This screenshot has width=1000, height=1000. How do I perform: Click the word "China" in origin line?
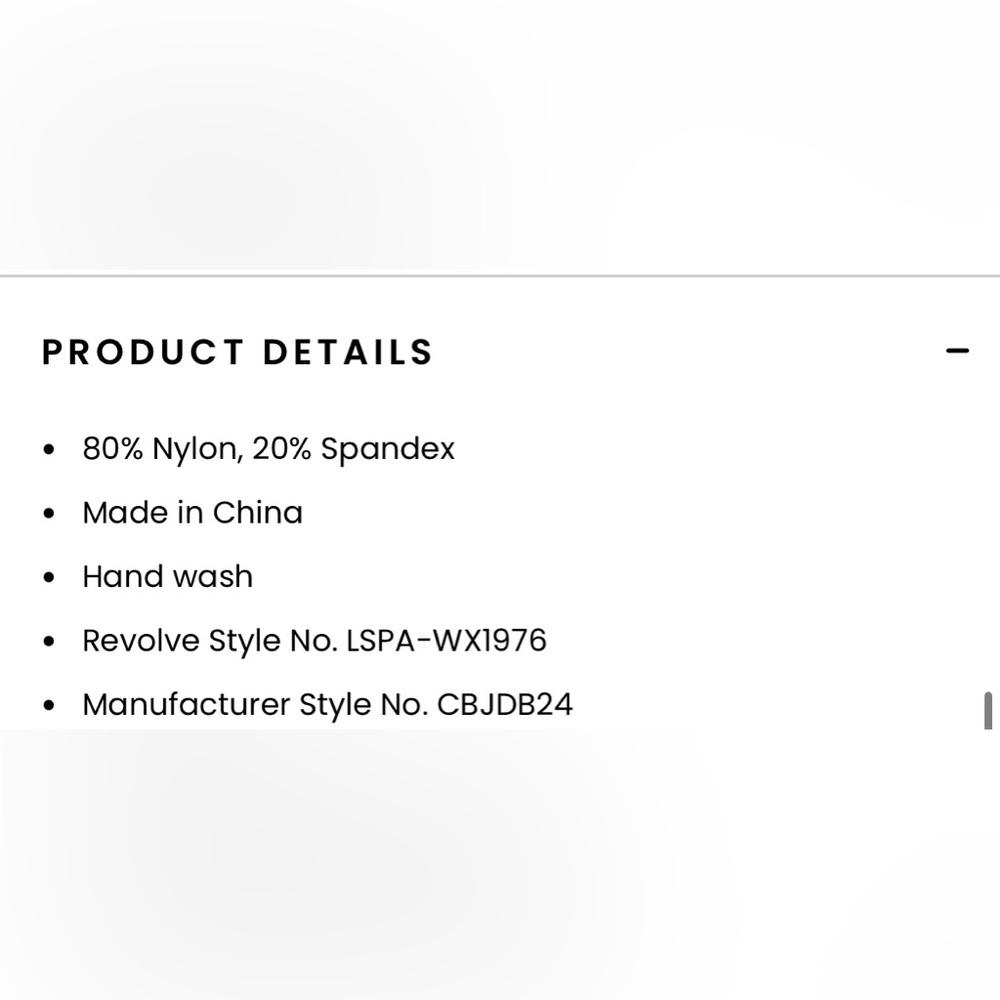coord(257,513)
